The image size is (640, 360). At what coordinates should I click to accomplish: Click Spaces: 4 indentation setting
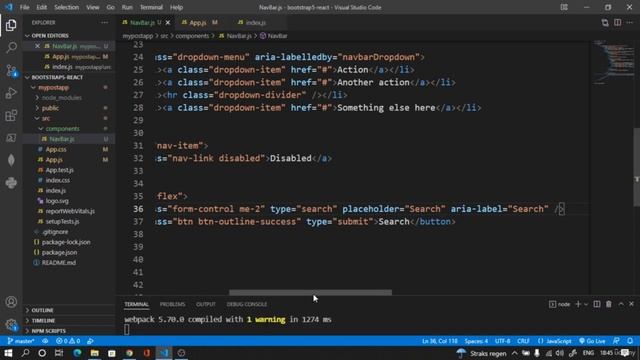[476, 341]
